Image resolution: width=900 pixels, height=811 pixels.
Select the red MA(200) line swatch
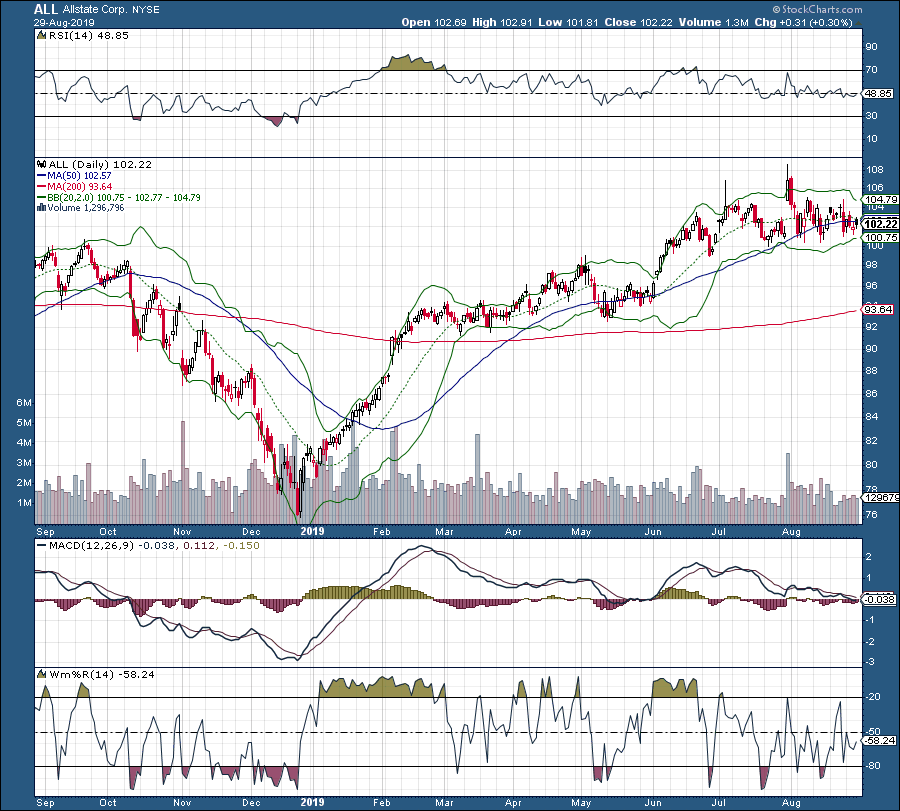tap(41, 187)
